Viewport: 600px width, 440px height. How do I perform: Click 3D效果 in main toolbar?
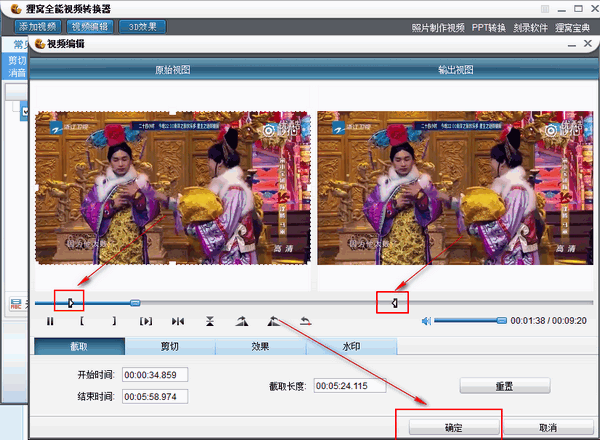[x=142, y=27]
